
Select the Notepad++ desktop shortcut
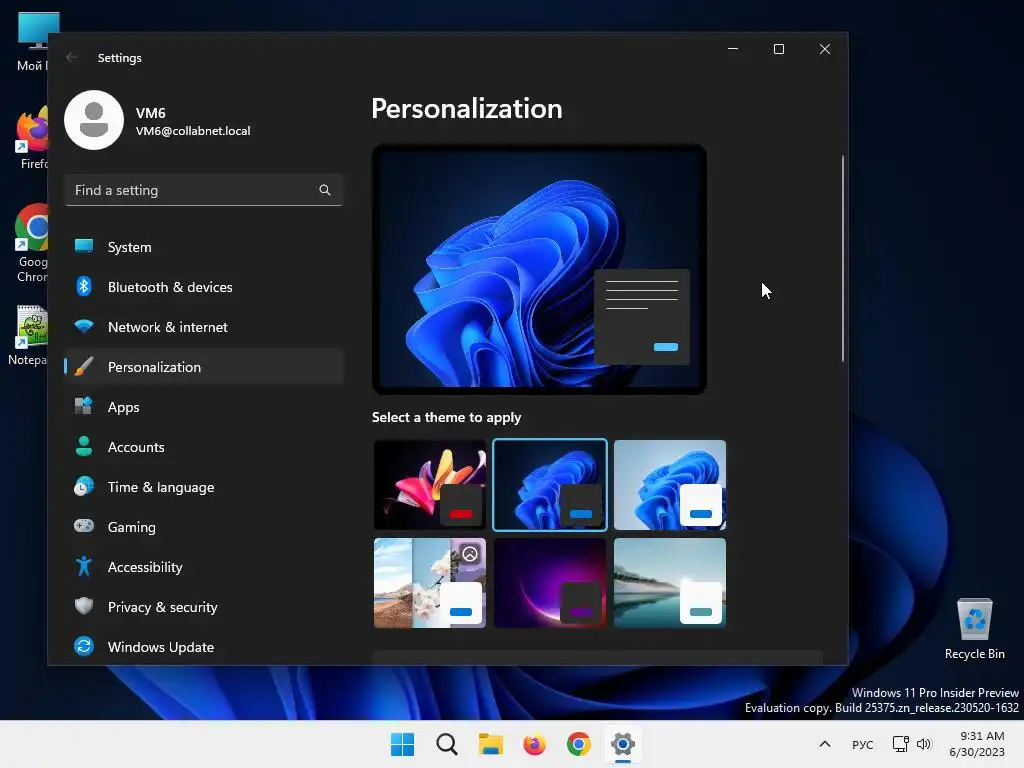(x=29, y=335)
